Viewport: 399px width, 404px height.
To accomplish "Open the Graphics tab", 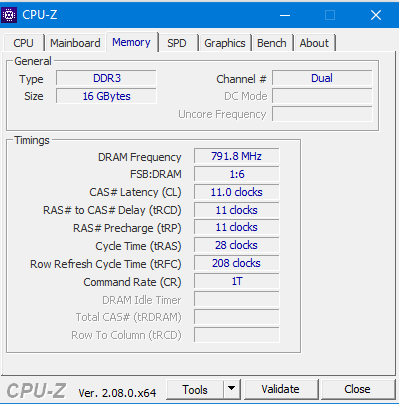I will tap(225, 43).
